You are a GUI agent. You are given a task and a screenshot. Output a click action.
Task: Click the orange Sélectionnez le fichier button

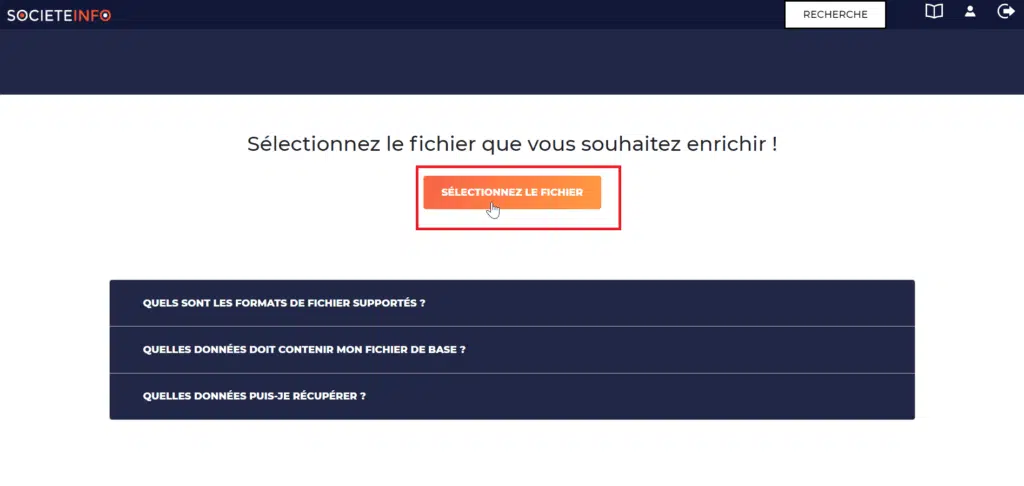(512, 192)
